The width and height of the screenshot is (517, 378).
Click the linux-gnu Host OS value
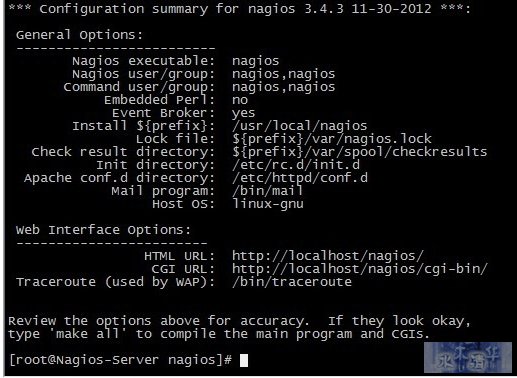coord(268,204)
